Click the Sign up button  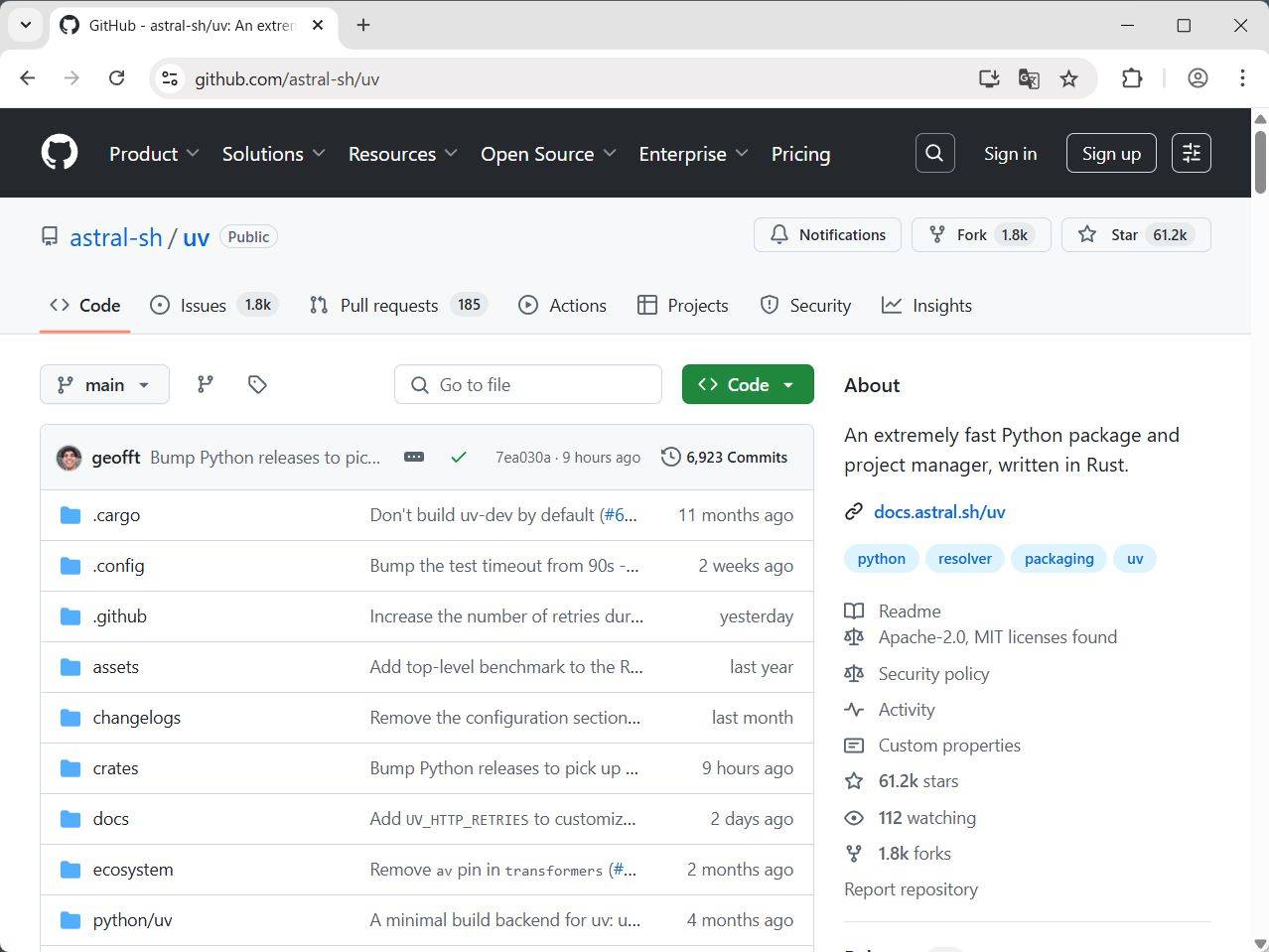[1111, 153]
